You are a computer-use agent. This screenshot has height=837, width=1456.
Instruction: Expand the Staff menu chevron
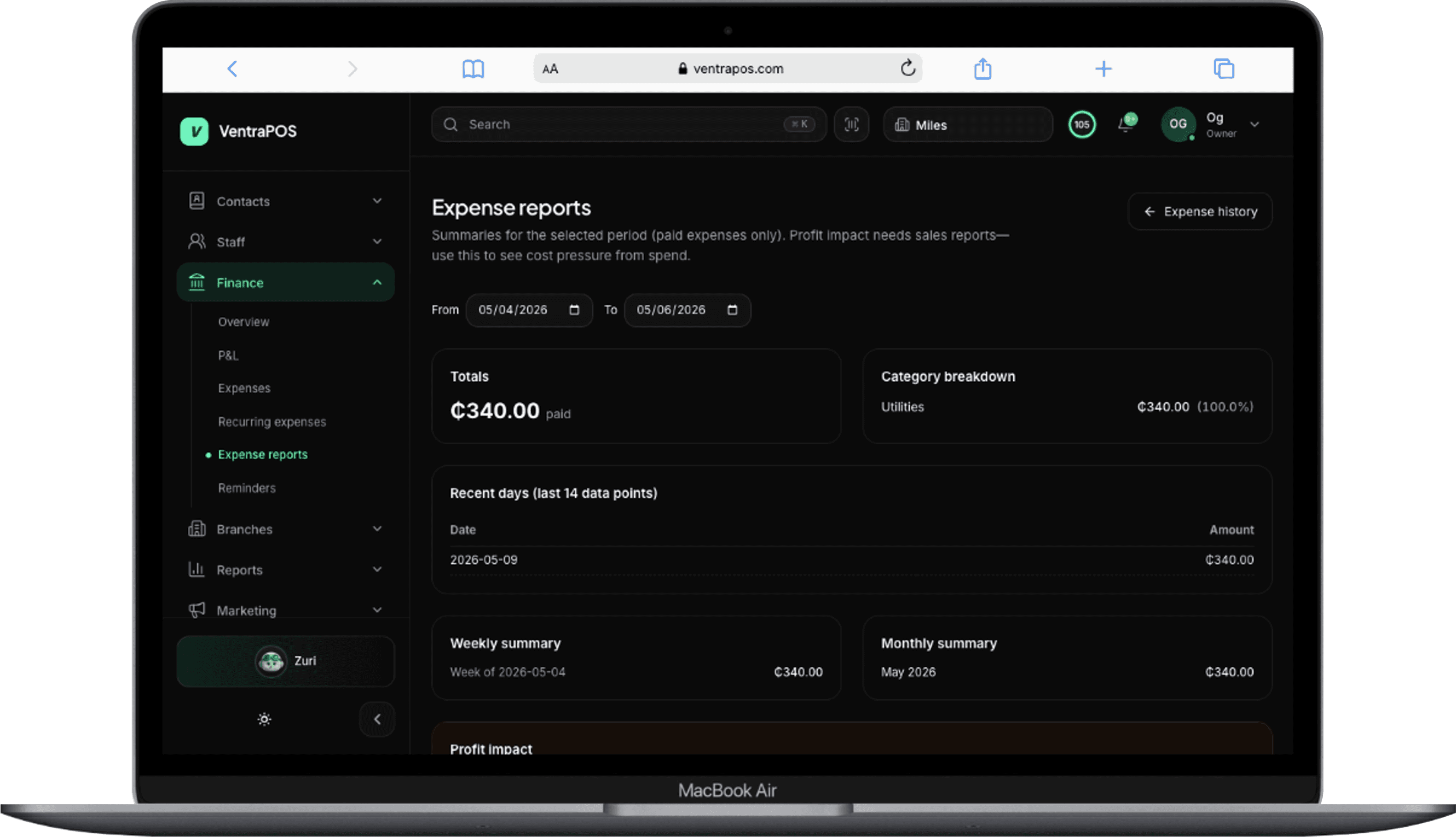(x=377, y=241)
